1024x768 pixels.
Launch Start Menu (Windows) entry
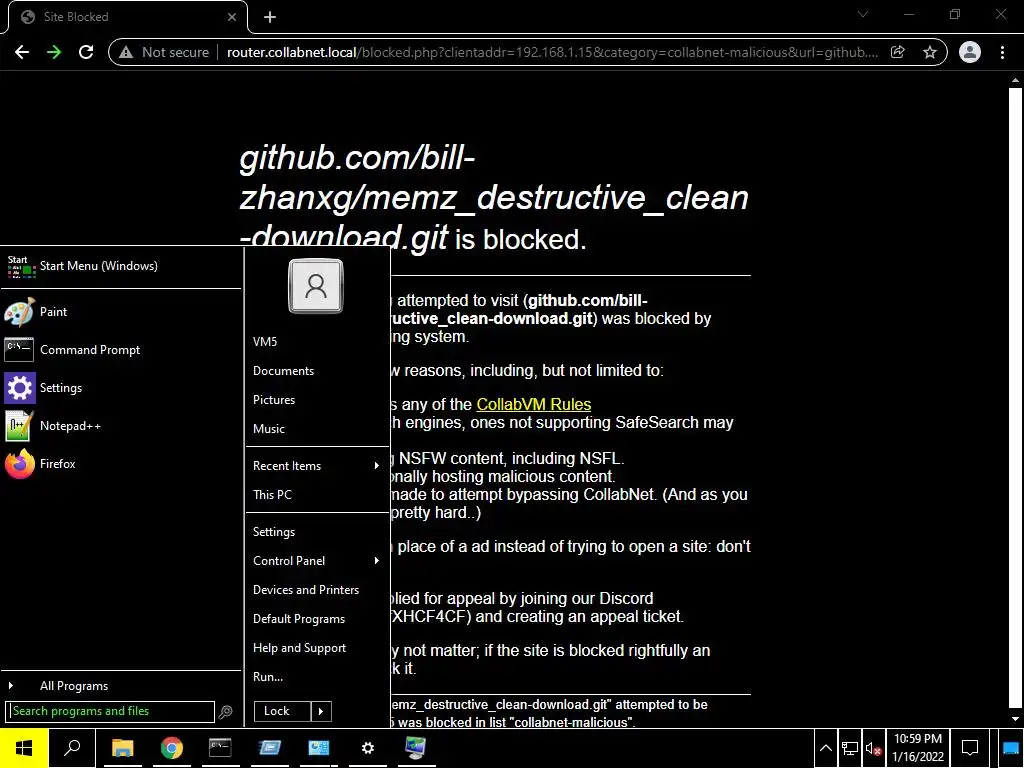point(121,266)
